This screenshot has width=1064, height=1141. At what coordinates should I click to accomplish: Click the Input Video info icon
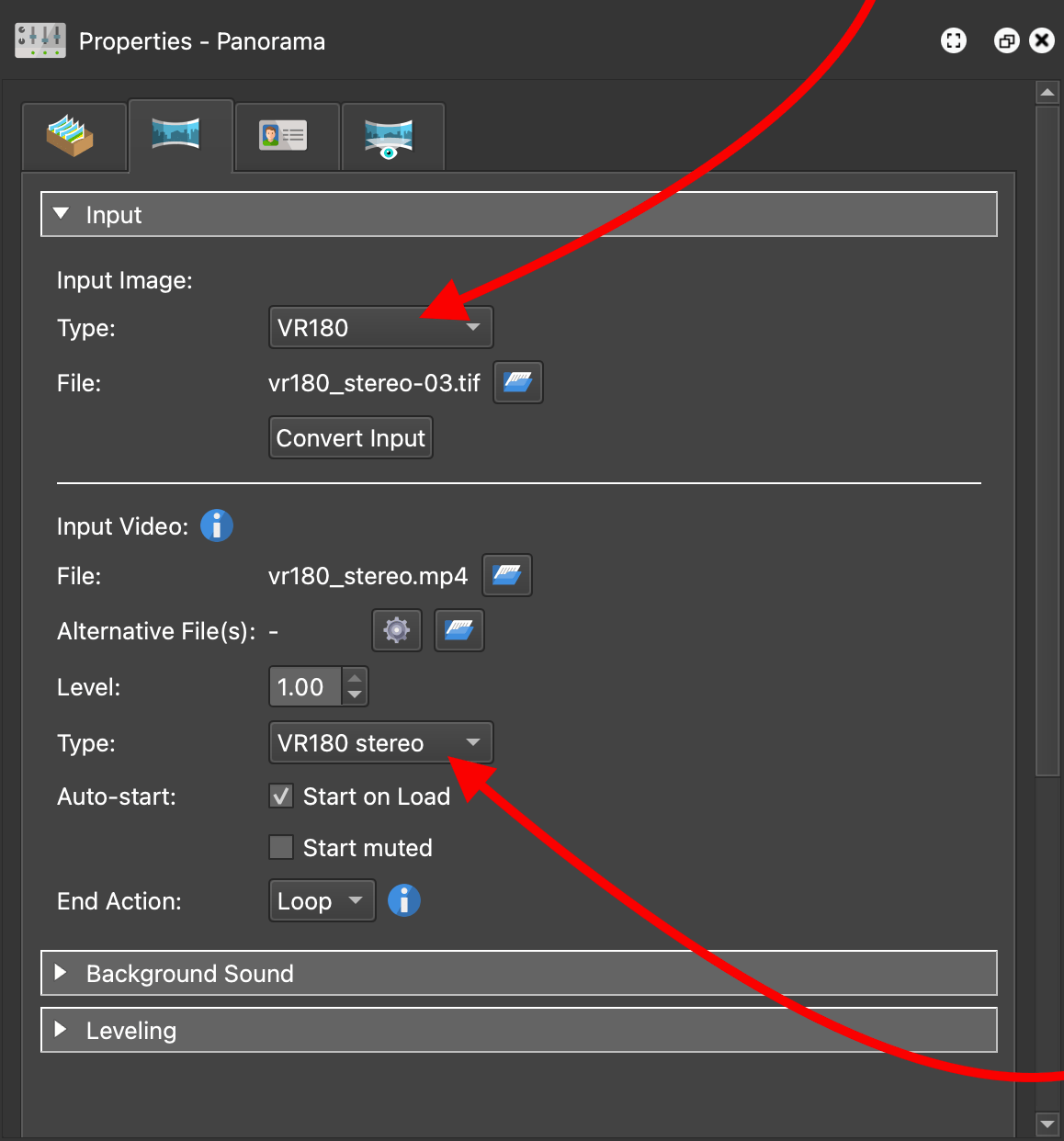(x=216, y=525)
